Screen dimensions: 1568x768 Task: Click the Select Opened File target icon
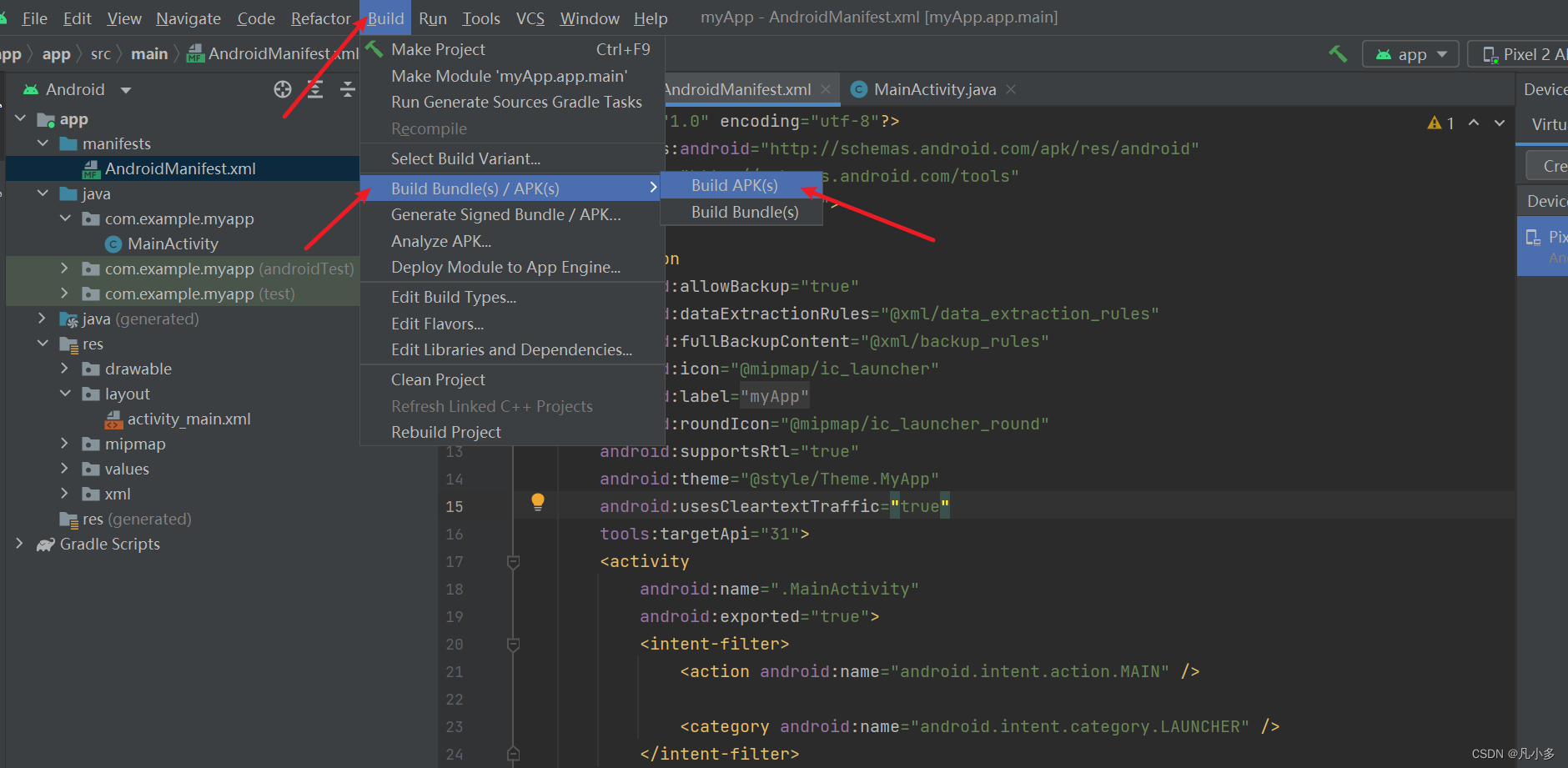tap(283, 89)
